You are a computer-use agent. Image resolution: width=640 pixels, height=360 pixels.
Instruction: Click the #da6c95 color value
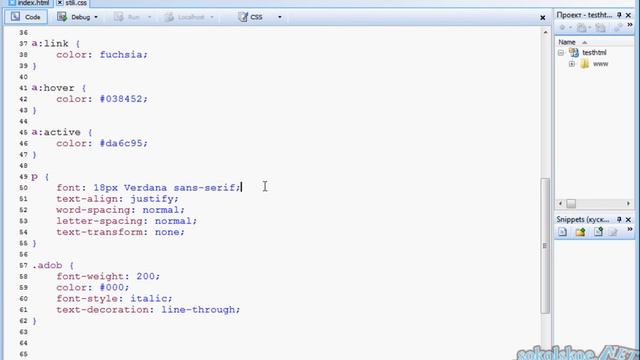(x=121, y=143)
